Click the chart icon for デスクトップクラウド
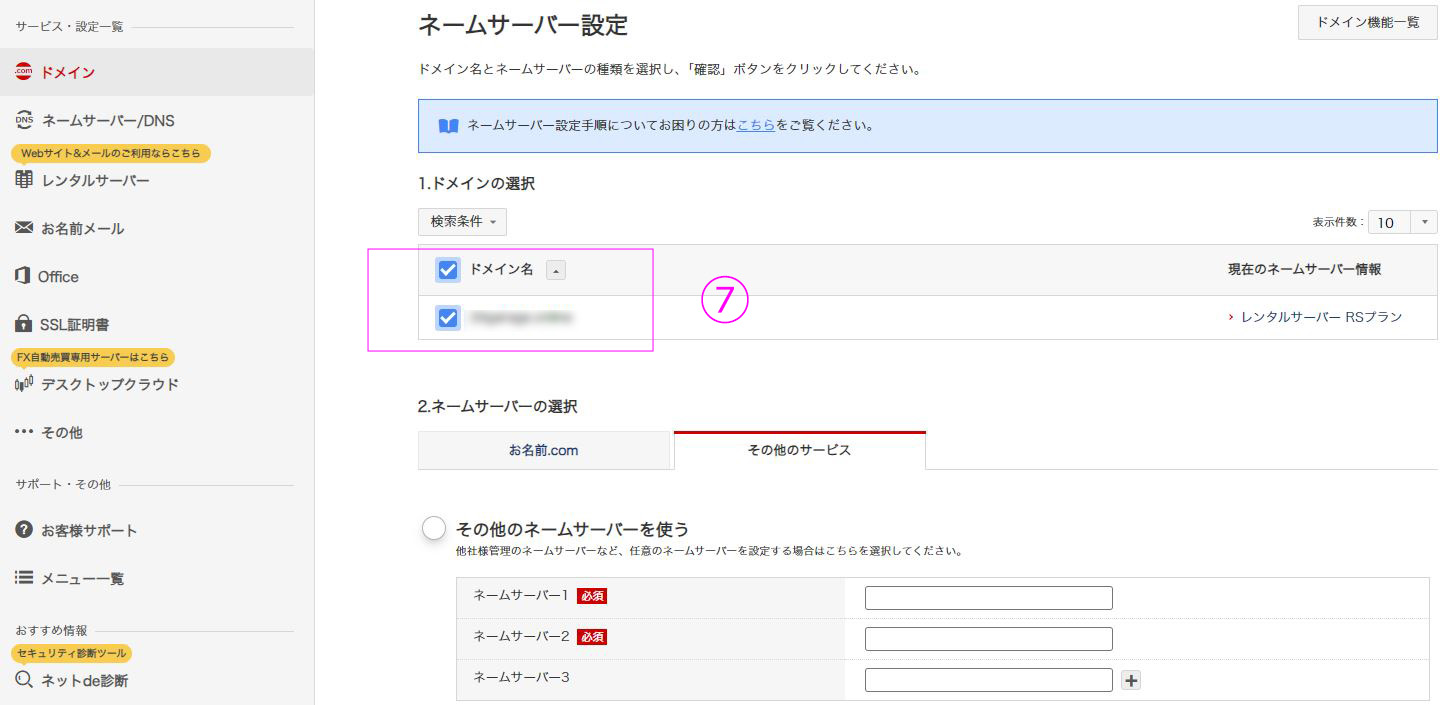The width and height of the screenshot is (1450, 705). [24, 384]
